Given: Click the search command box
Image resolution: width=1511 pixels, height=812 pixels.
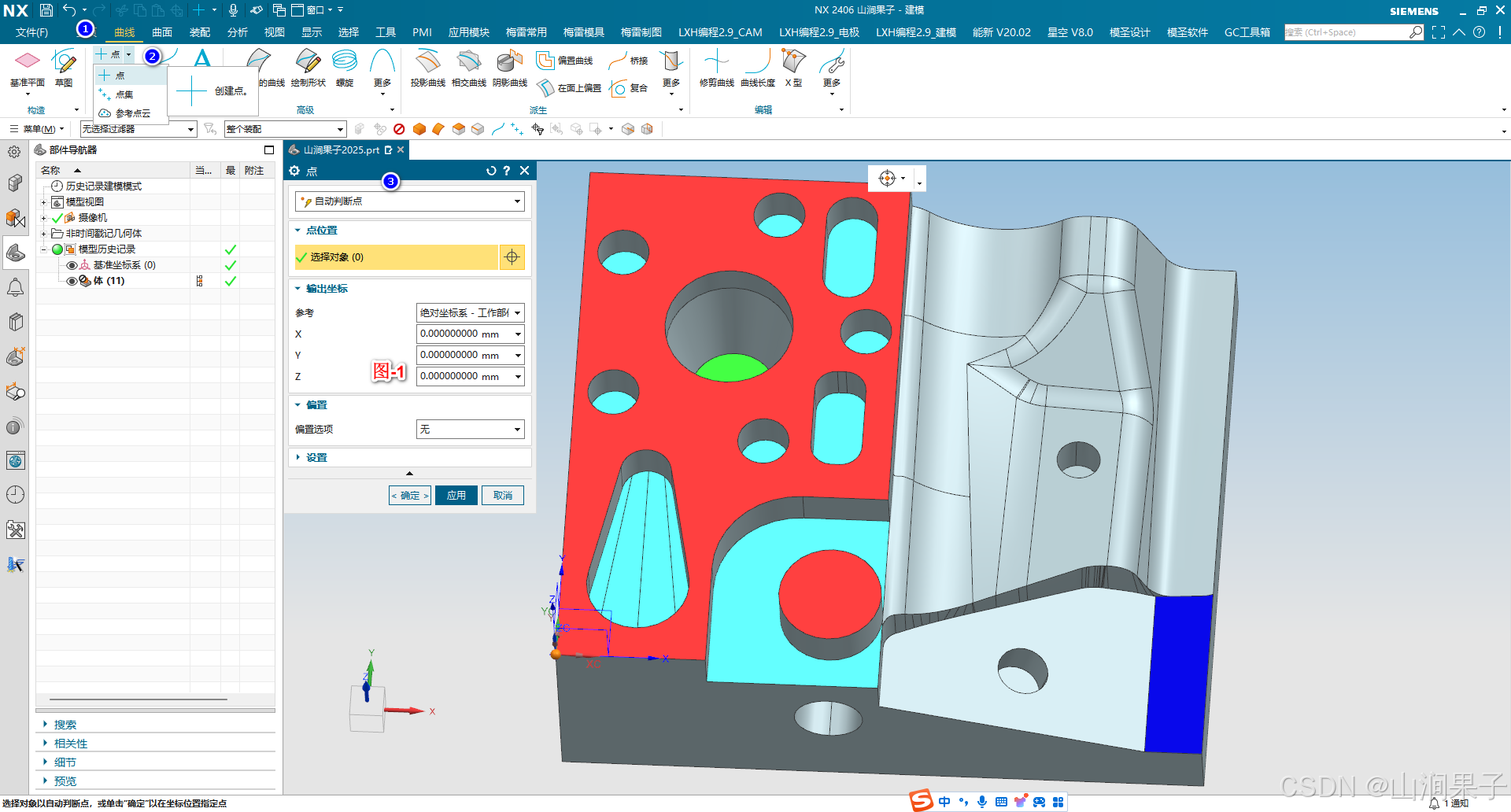Looking at the screenshot, I should (x=1354, y=32).
